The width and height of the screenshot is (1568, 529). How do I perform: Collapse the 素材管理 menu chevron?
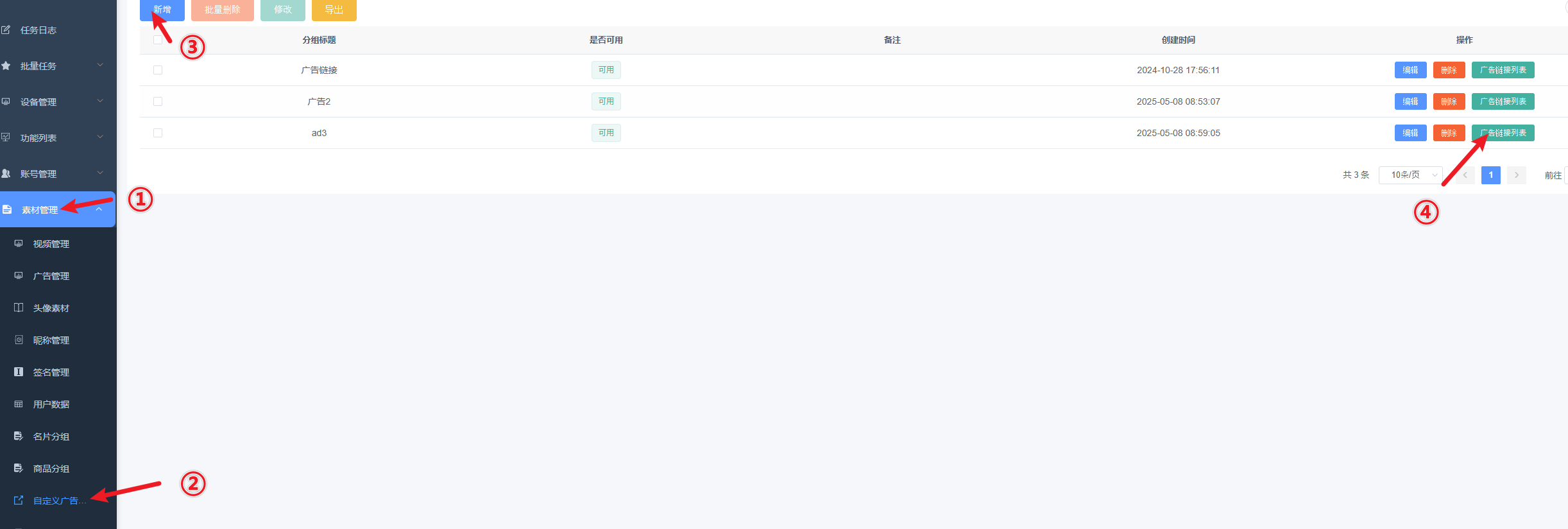pyautogui.click(x=99, y=209)
